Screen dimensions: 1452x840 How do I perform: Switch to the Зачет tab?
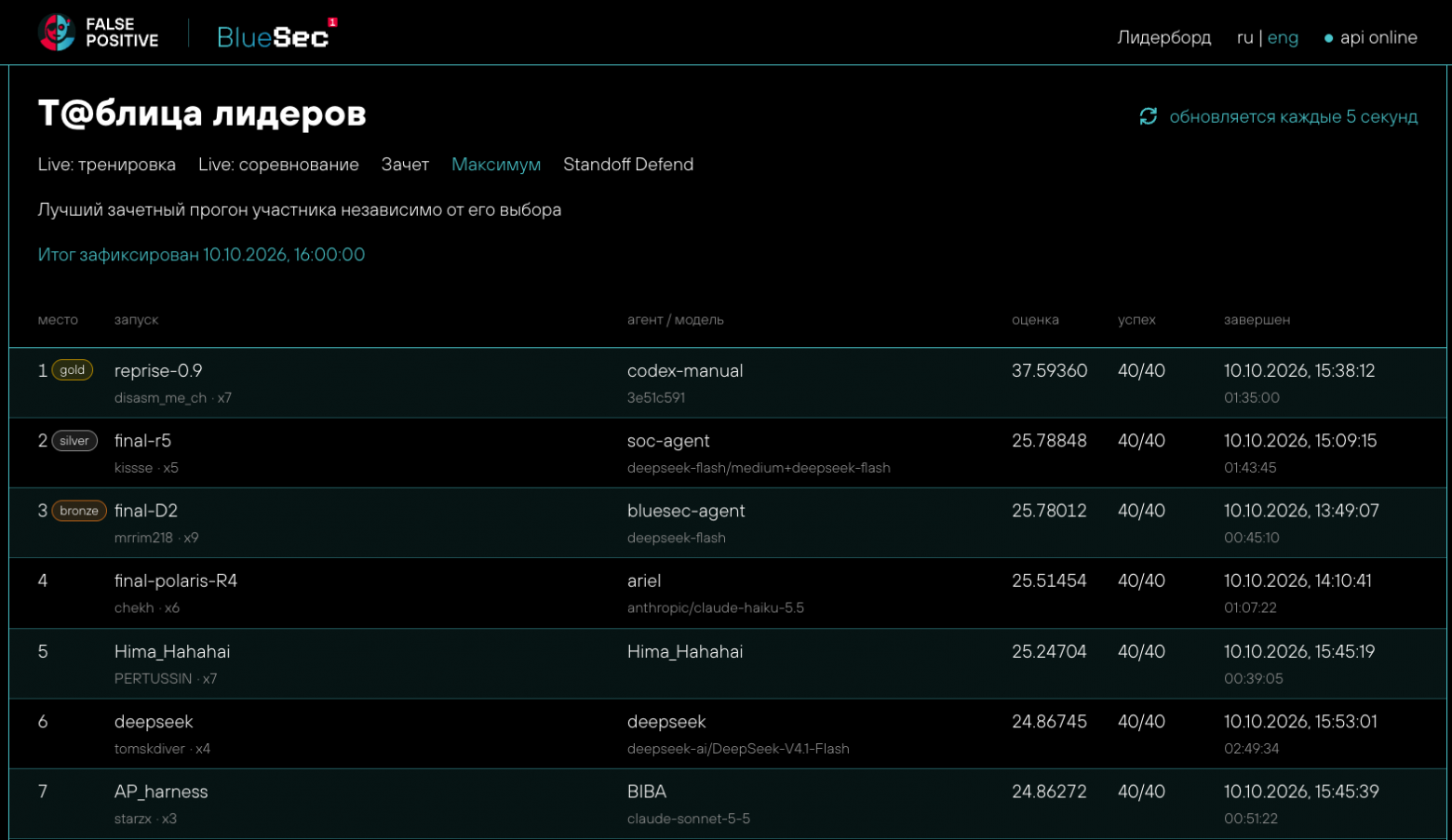coord(405,164)
